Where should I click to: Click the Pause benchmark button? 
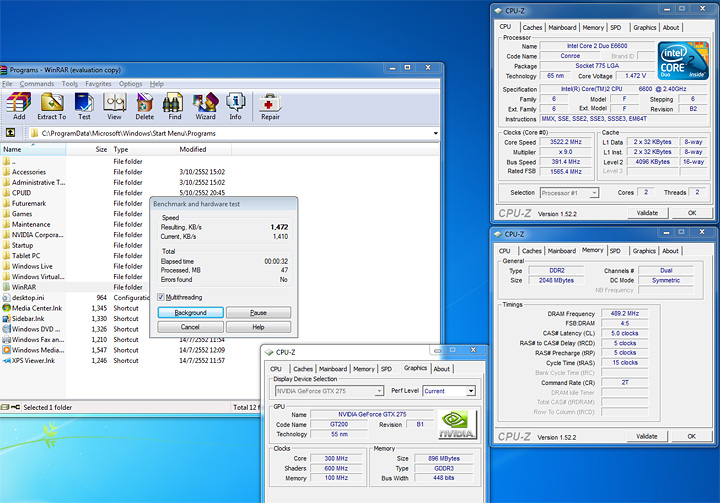click(259, 312)
